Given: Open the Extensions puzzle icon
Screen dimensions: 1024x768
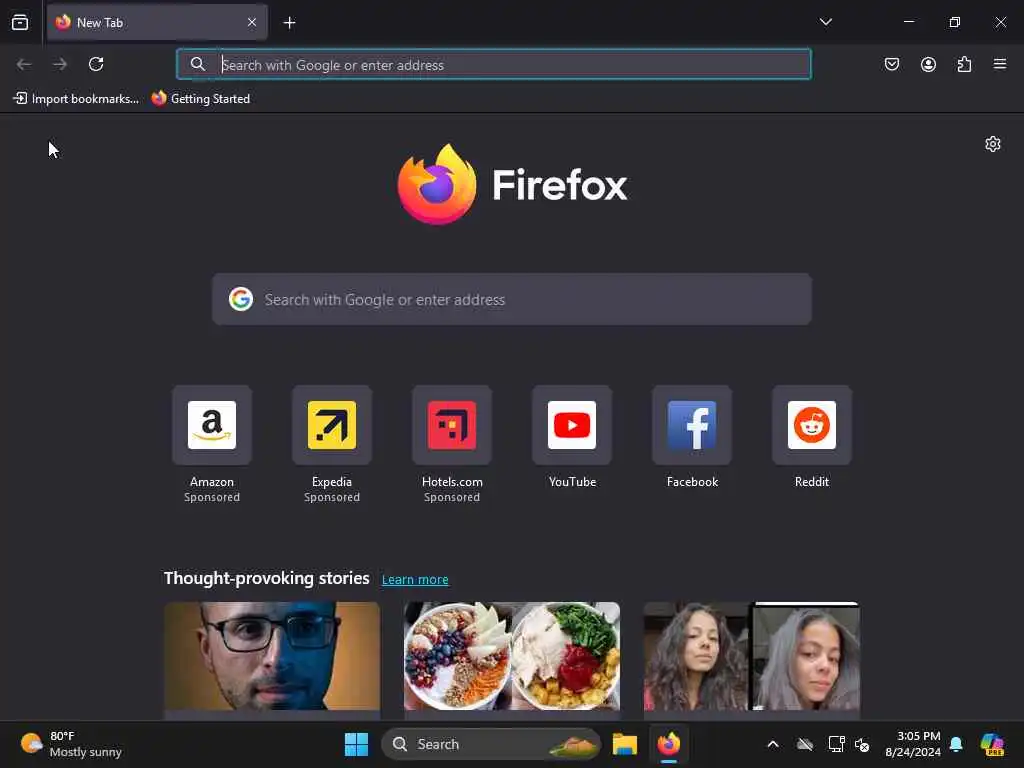Looking at the screenshot, I should coord(964,64).
